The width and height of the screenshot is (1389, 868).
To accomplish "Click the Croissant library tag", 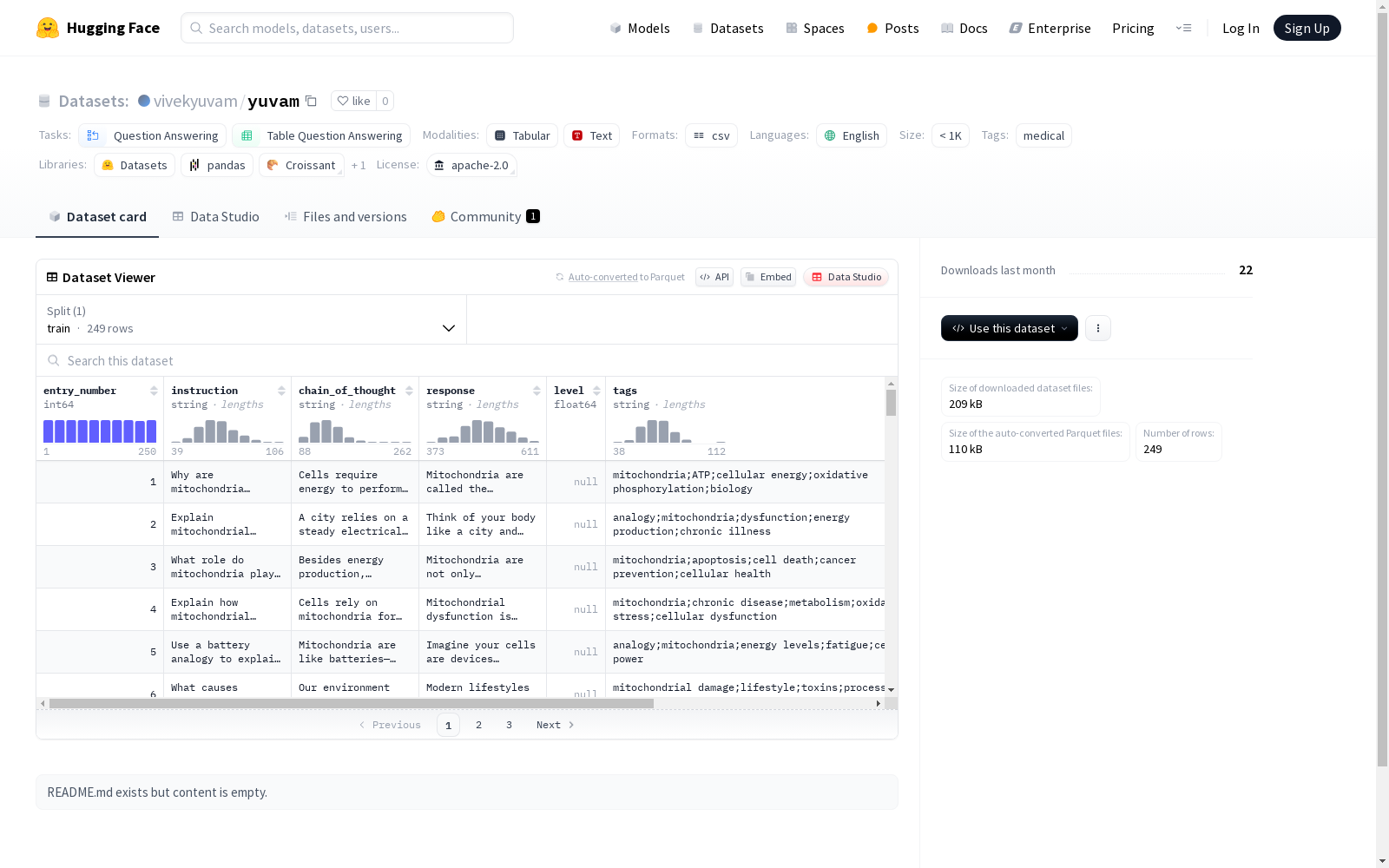I will tap(301, 165).
